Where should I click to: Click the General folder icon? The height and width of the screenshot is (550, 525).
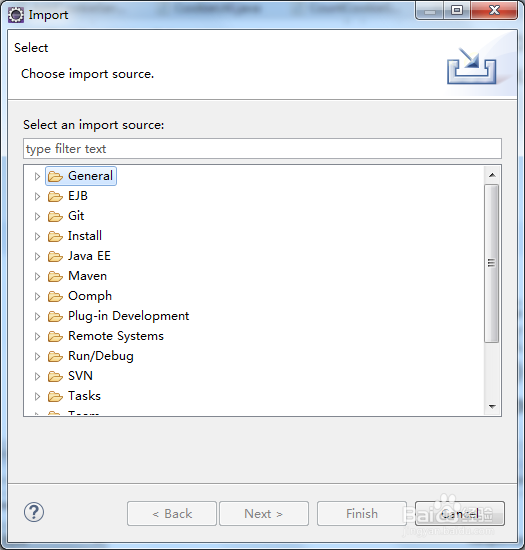pos(55,176)
